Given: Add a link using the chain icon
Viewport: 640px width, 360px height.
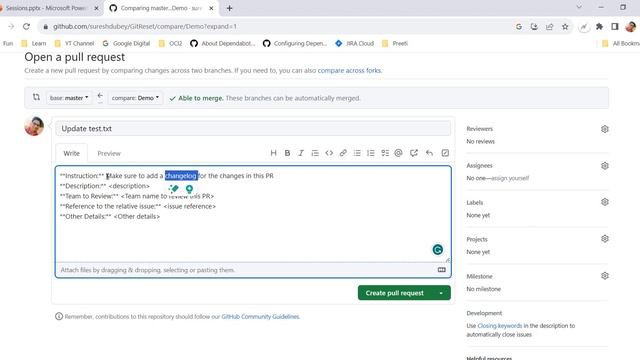Looking at the screenshot, I should coord(343,153).
